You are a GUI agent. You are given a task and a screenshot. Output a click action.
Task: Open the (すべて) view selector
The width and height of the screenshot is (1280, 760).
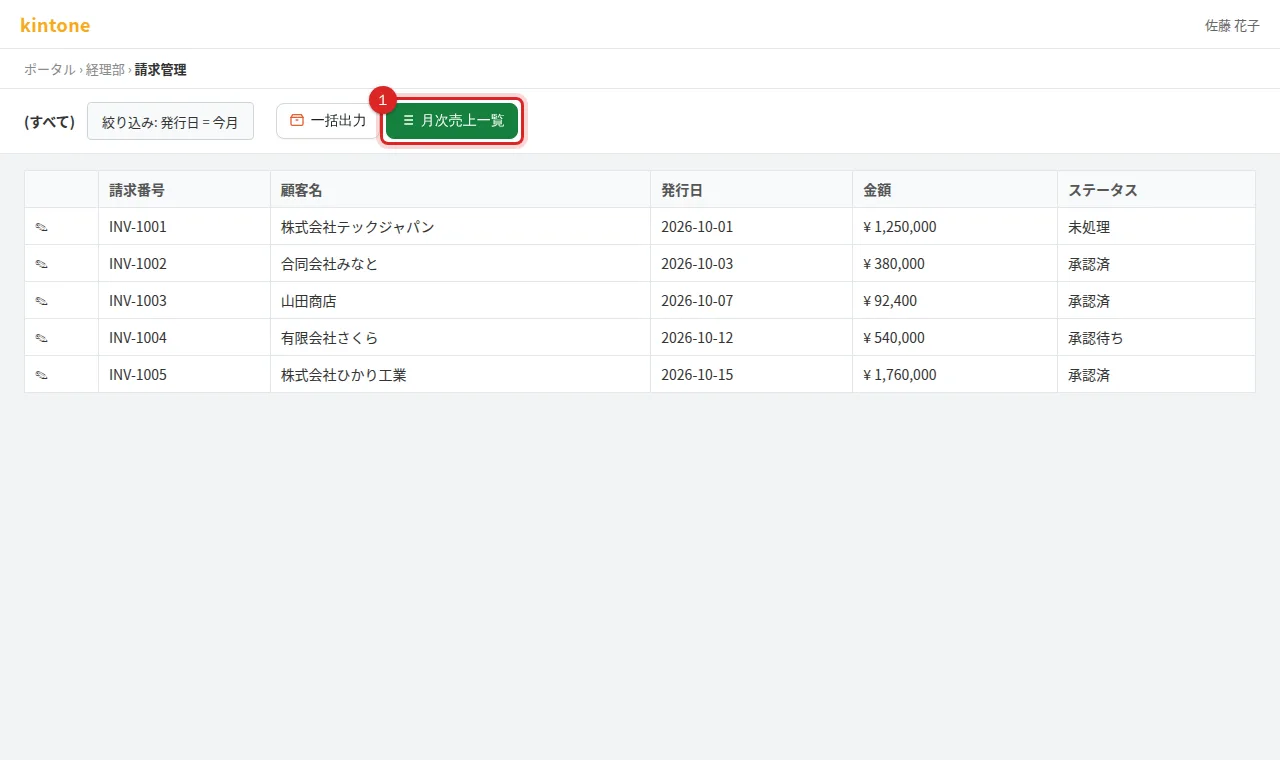click(x=50, y=122)
